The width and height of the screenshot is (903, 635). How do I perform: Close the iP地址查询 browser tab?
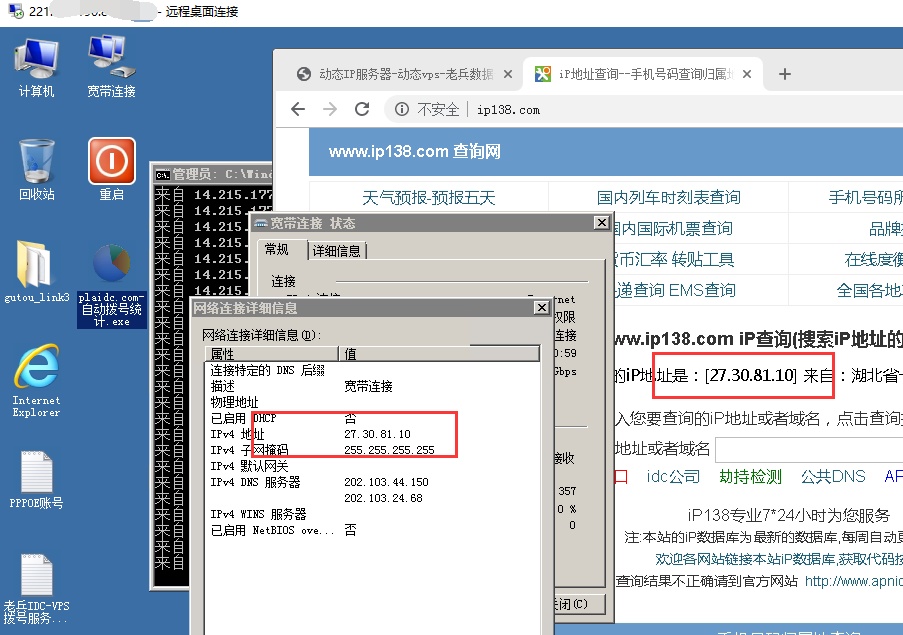tap(747, 74)
